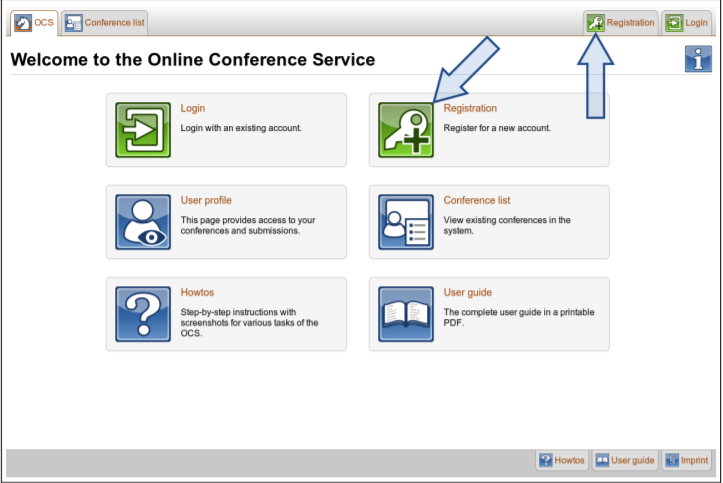Open the User guide heading link
The image size is (723, 483).
(468, 292)
